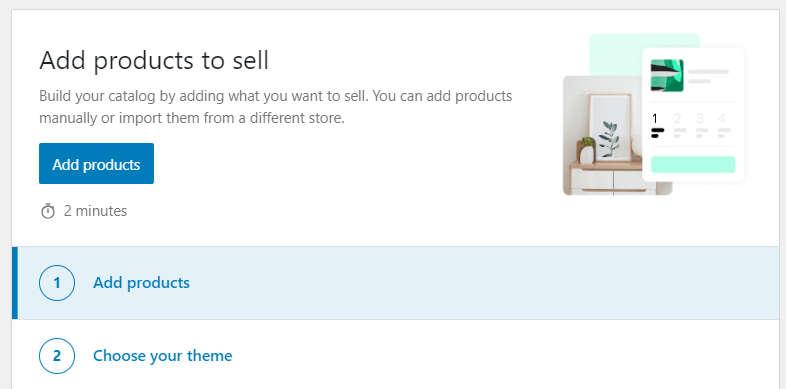The width and height of the screenshot is (786, 389).
Task: Click the green leaf product thumbnail
Action: point(667,76)
